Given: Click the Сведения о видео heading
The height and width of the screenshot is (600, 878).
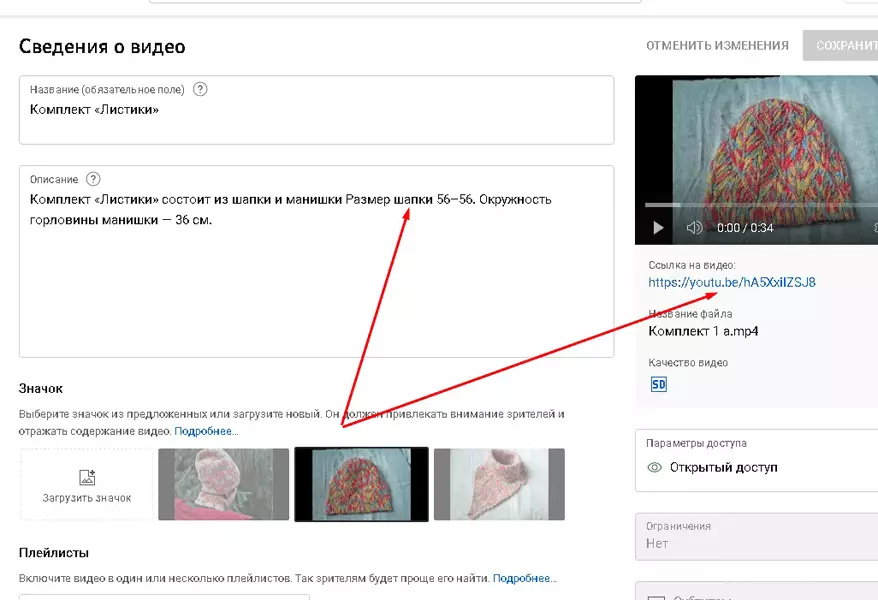Looking at the screenshot, I should point(102,46).
